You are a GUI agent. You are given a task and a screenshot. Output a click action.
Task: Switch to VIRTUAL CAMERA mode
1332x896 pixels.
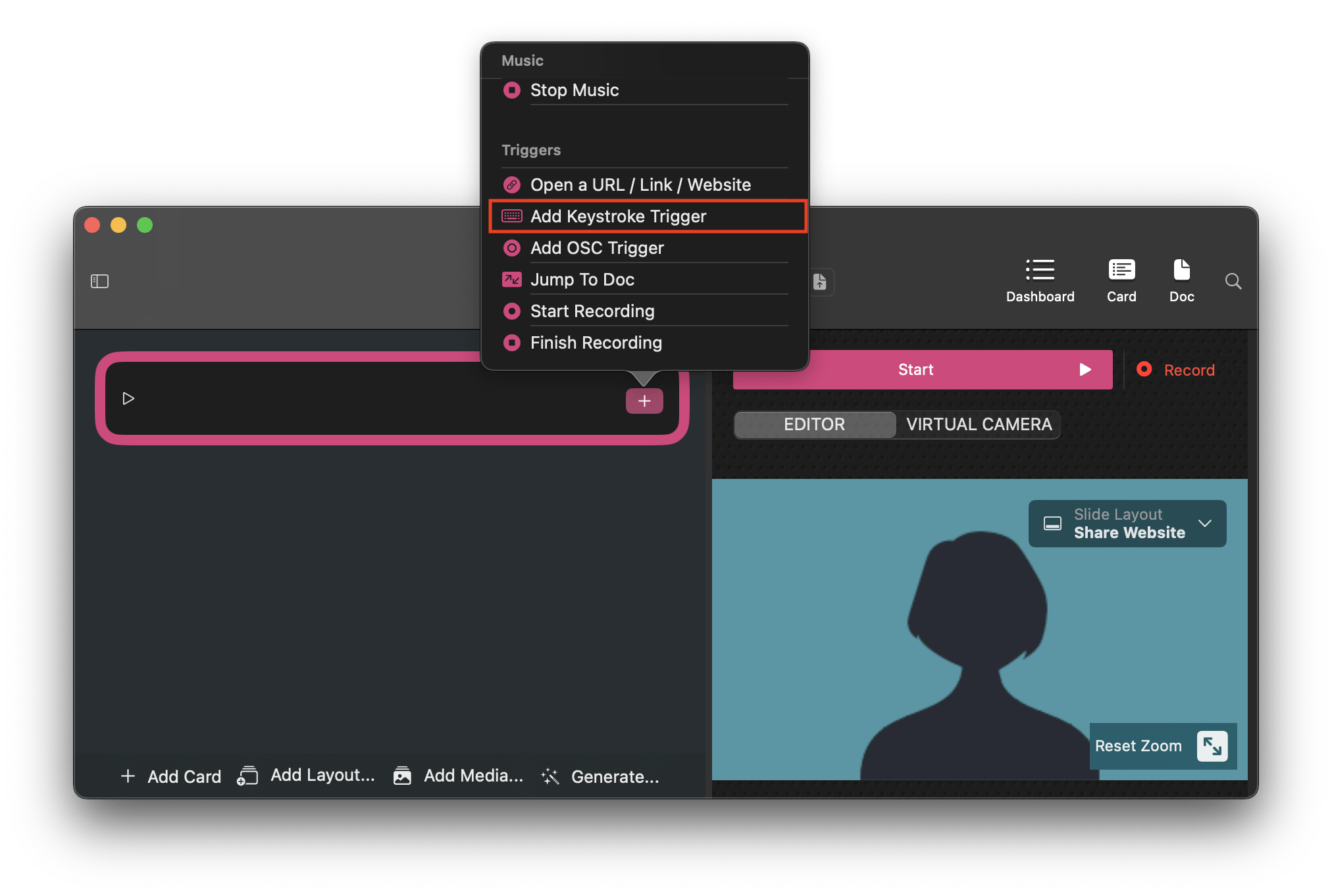pos(979,424)
